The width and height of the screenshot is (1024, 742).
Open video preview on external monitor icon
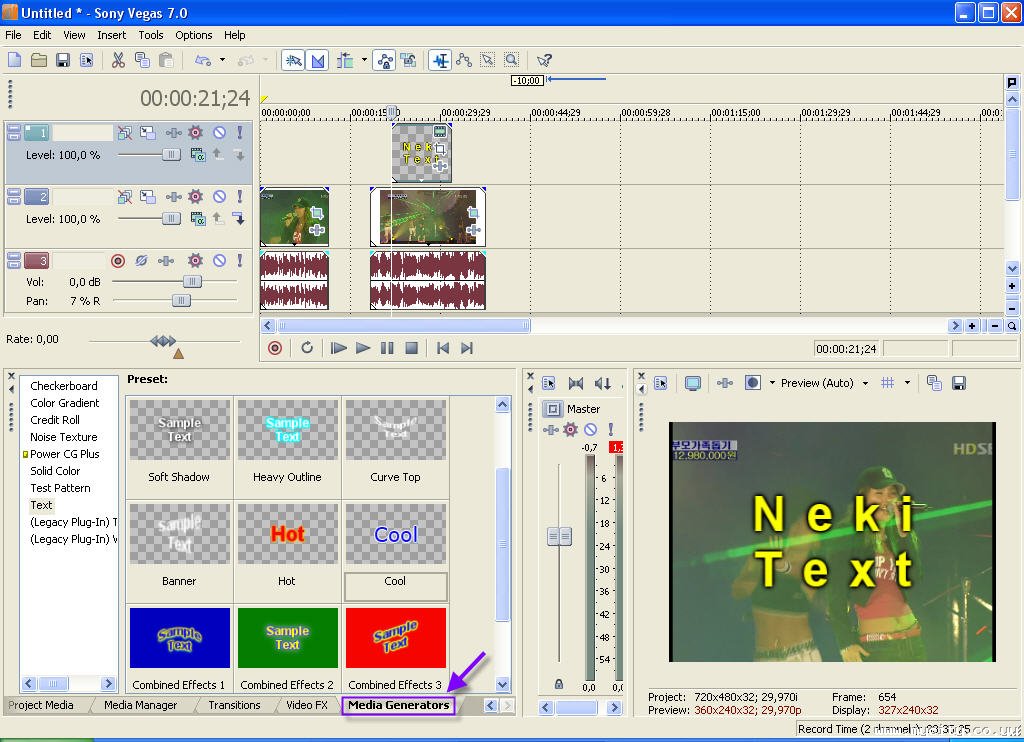pos(692,383)
